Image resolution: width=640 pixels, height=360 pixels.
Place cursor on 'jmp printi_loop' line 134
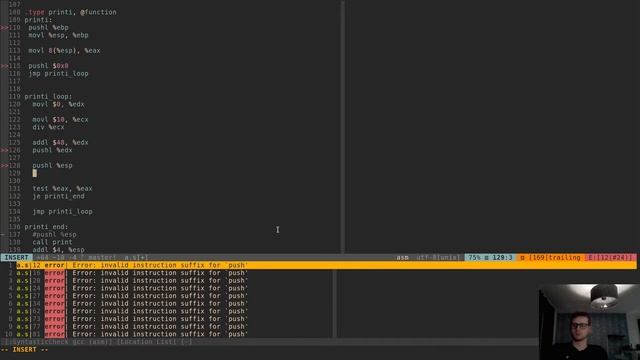[62, 212]
